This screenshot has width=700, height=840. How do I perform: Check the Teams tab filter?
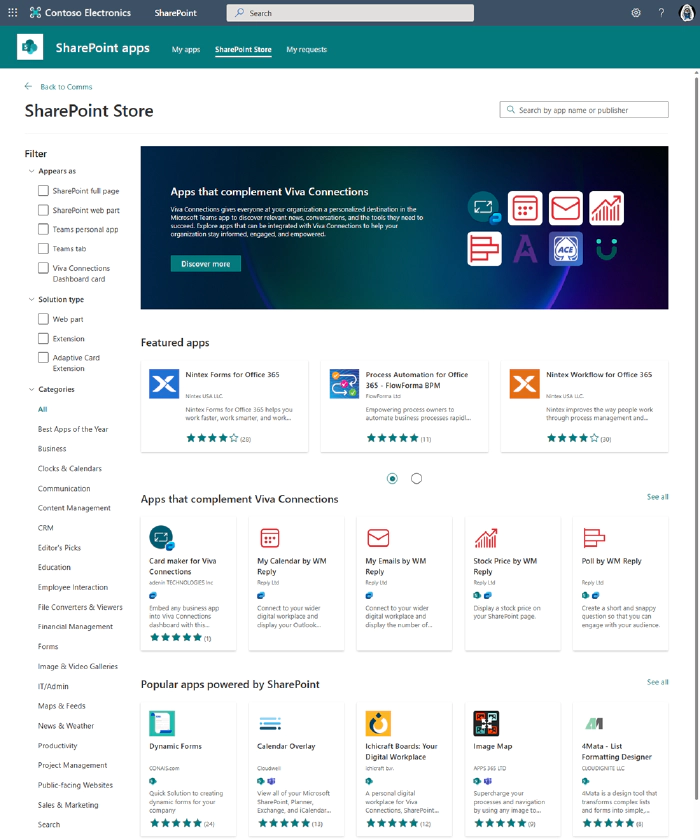tap(43, 249)
